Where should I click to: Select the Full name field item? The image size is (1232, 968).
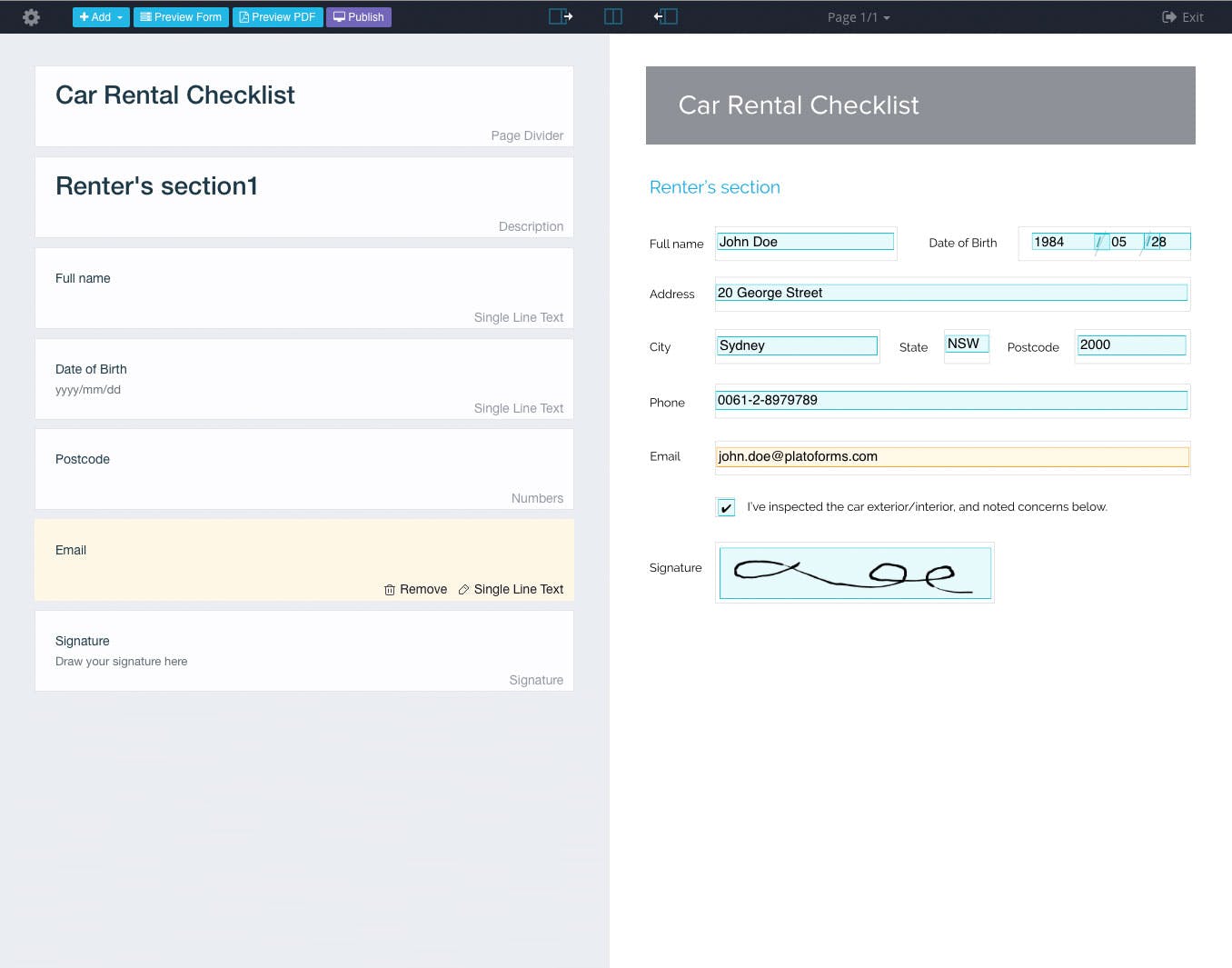pyautogui.click(x=303, y=288)
